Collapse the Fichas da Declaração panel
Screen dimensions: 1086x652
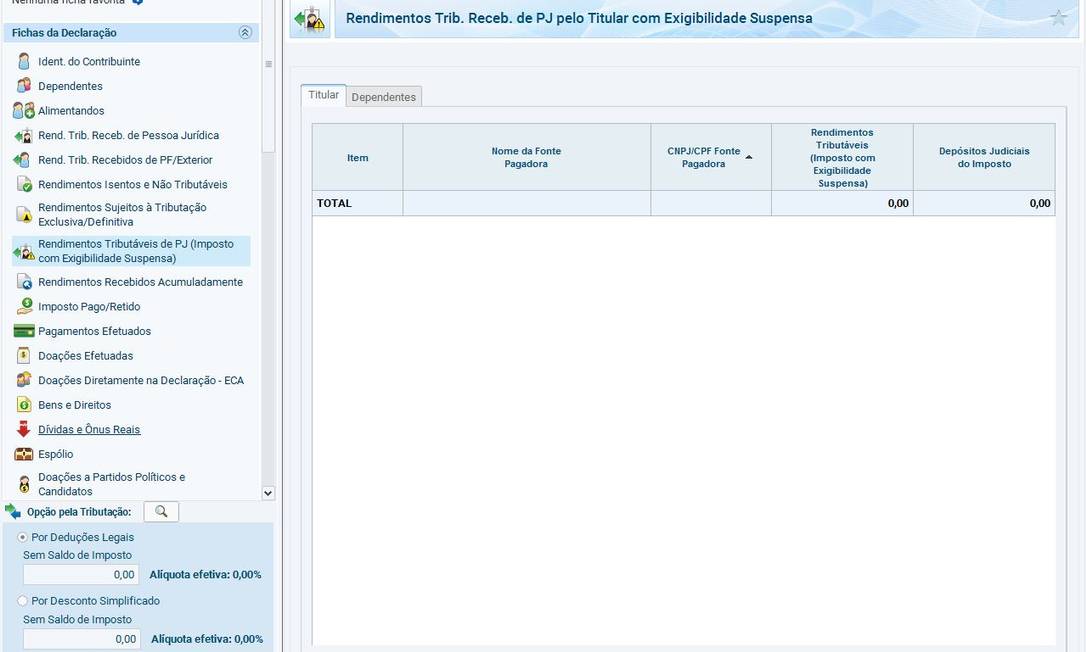coord(245,33)
